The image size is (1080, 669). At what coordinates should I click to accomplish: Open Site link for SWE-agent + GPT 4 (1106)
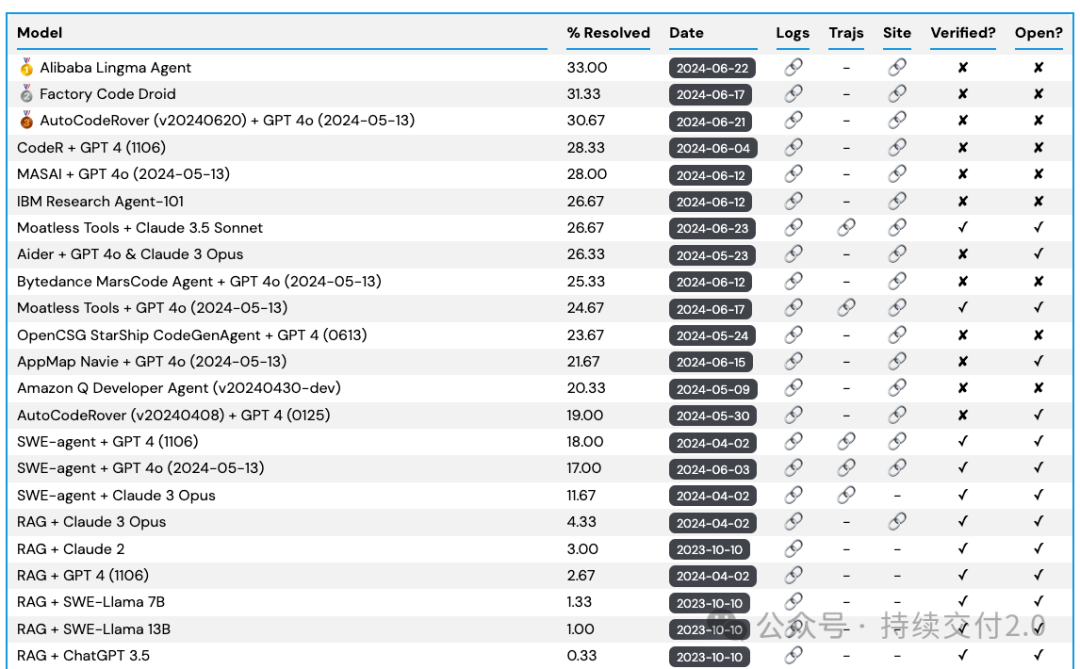897,441
